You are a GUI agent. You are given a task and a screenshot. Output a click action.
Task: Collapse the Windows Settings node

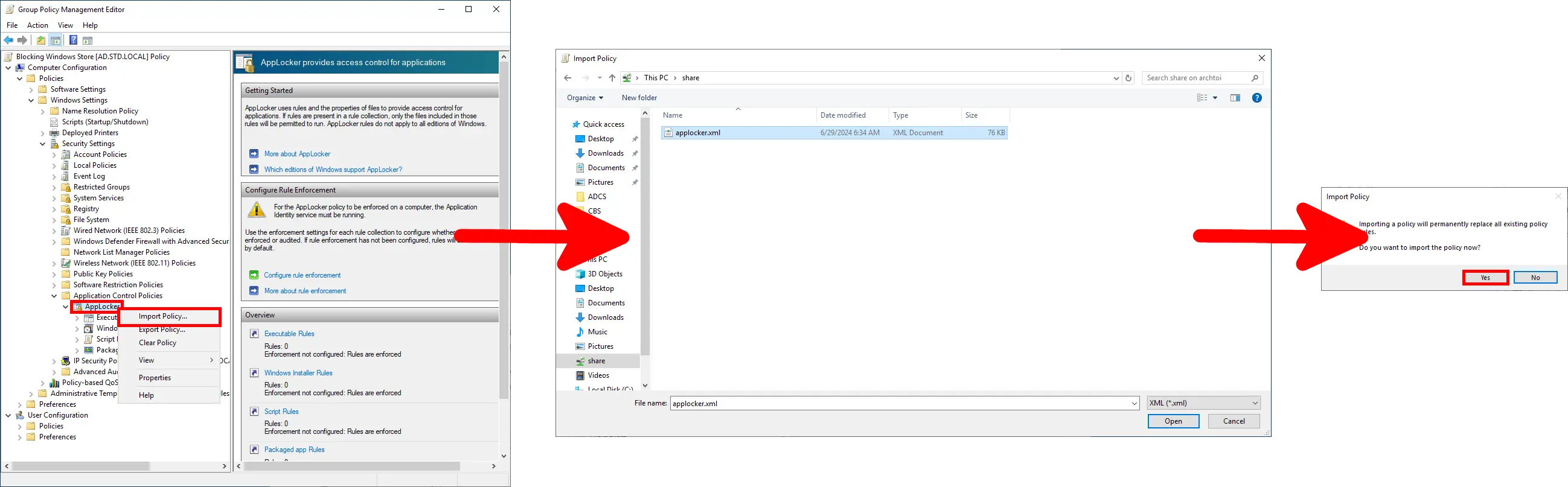31,100
